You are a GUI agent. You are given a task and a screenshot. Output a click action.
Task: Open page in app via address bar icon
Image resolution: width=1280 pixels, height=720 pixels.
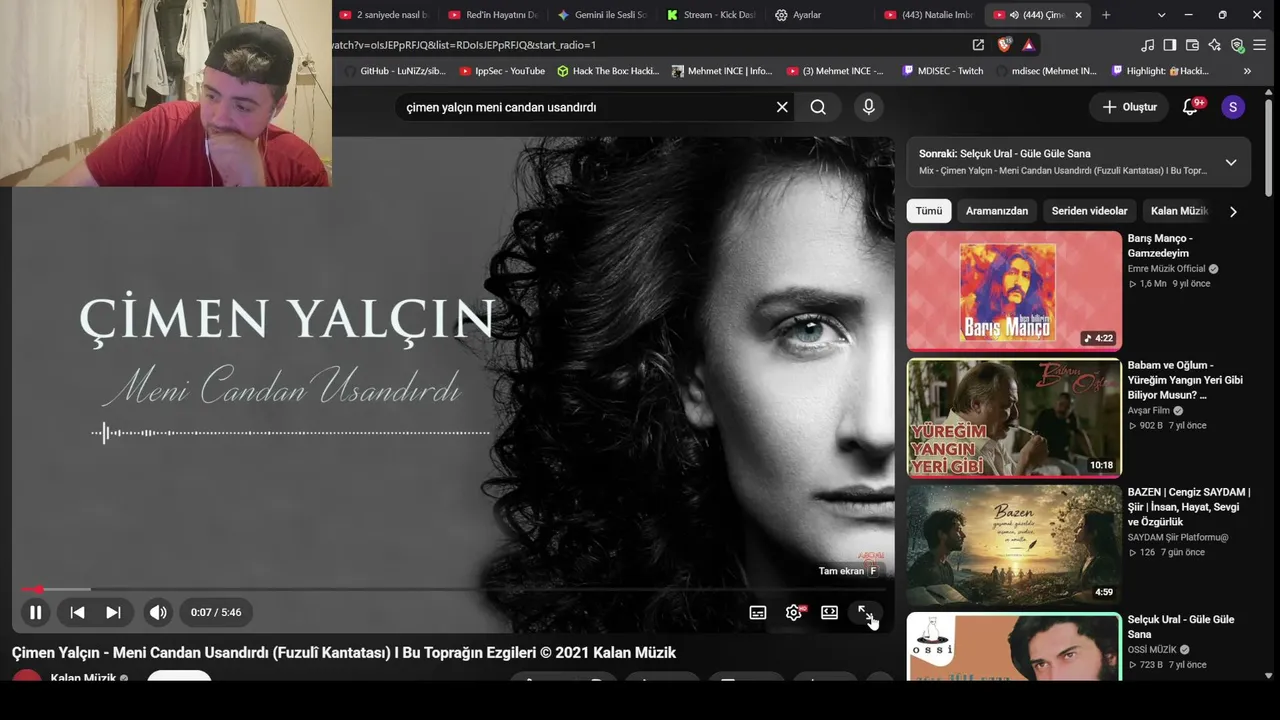pyautogui.click(x=978, y=45)
